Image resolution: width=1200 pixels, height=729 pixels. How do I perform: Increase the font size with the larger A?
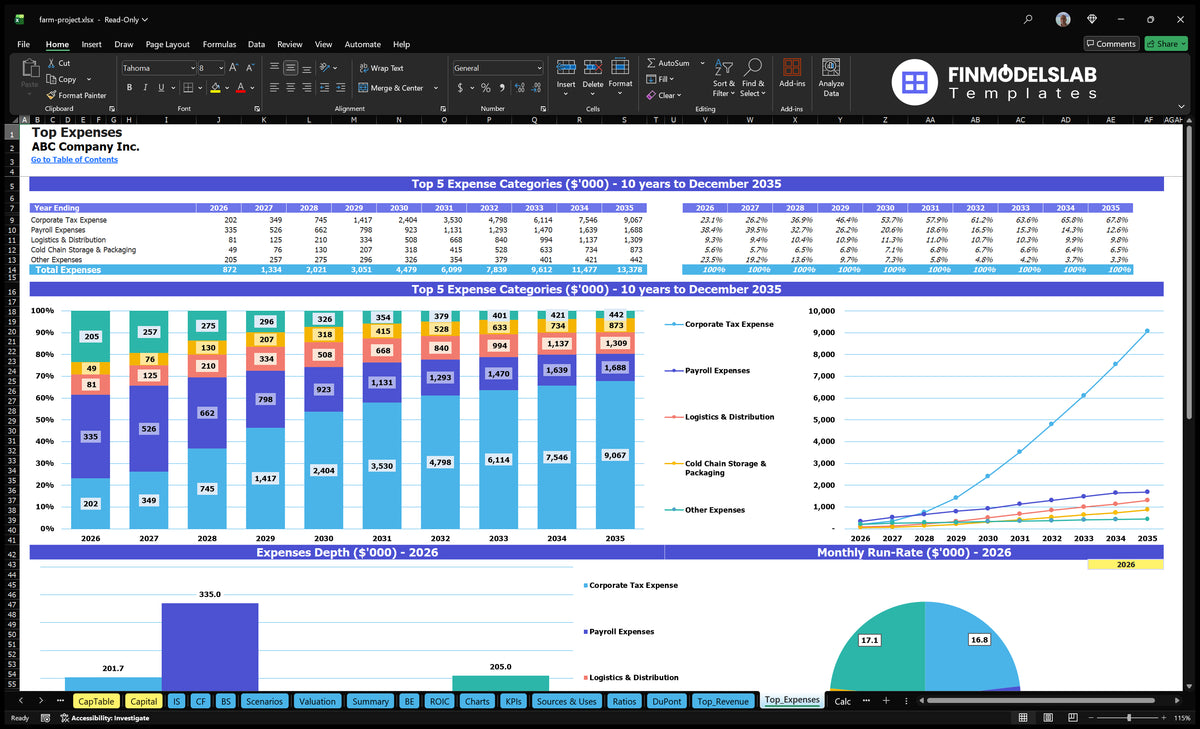(234, 67)
